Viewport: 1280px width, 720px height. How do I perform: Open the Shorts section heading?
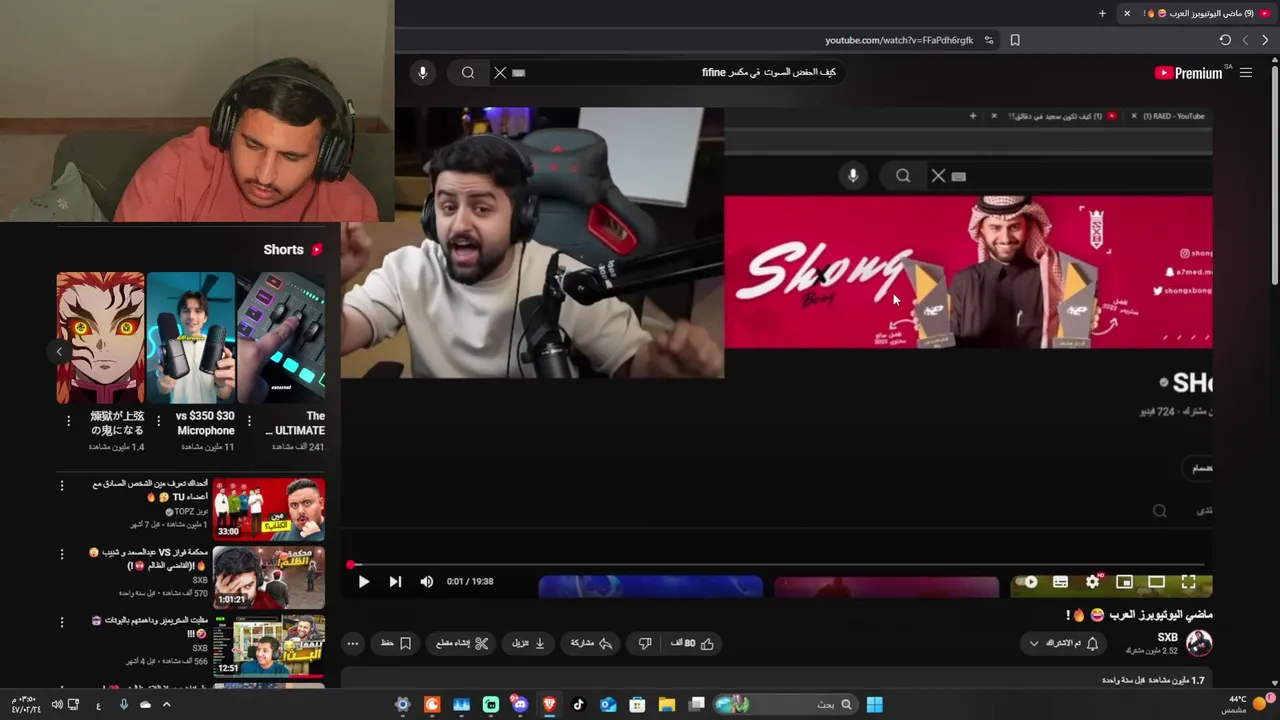coord(293,250)
